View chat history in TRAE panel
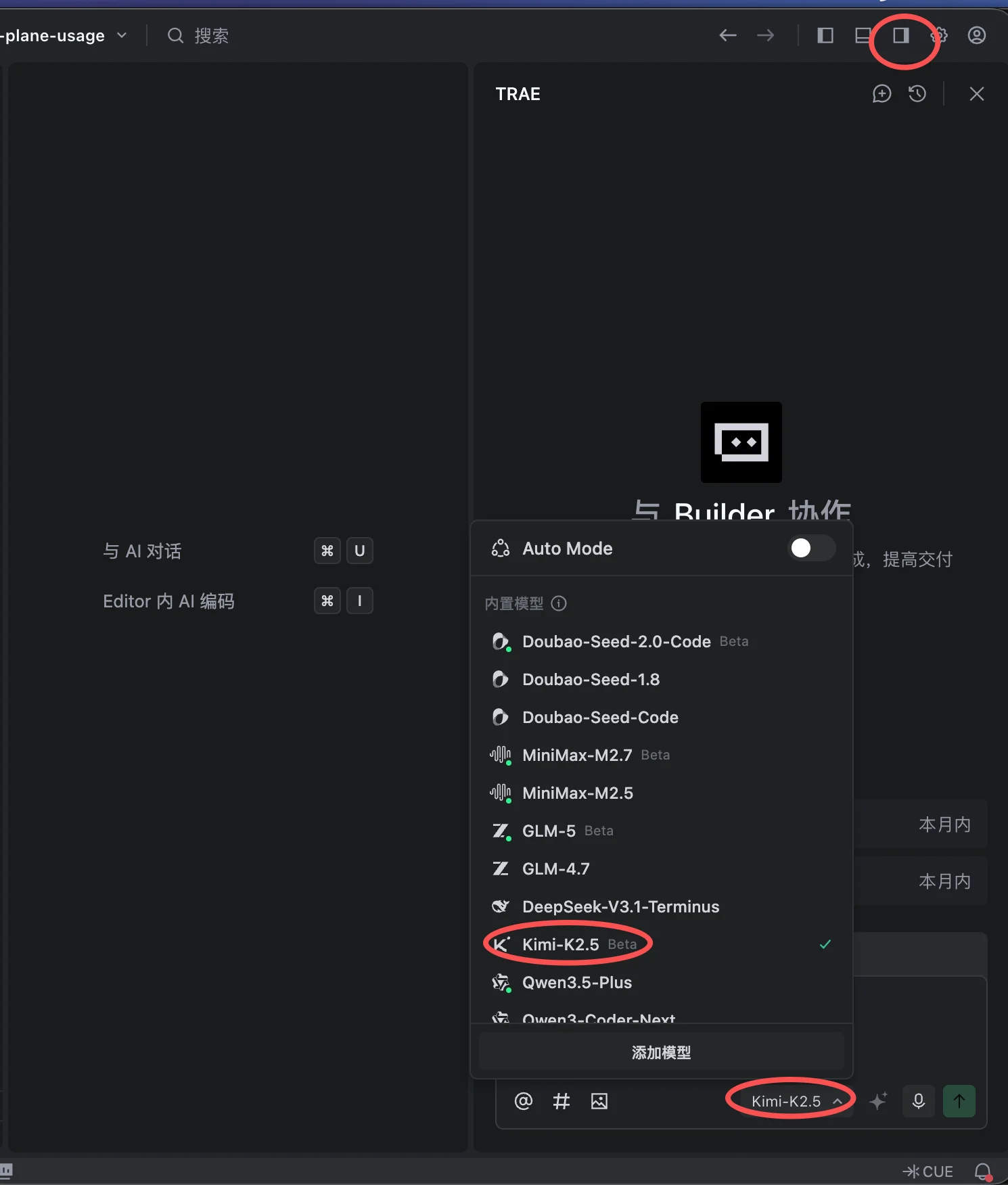Viewport: 1008px width, 1185px height. (x=917, y=94)
